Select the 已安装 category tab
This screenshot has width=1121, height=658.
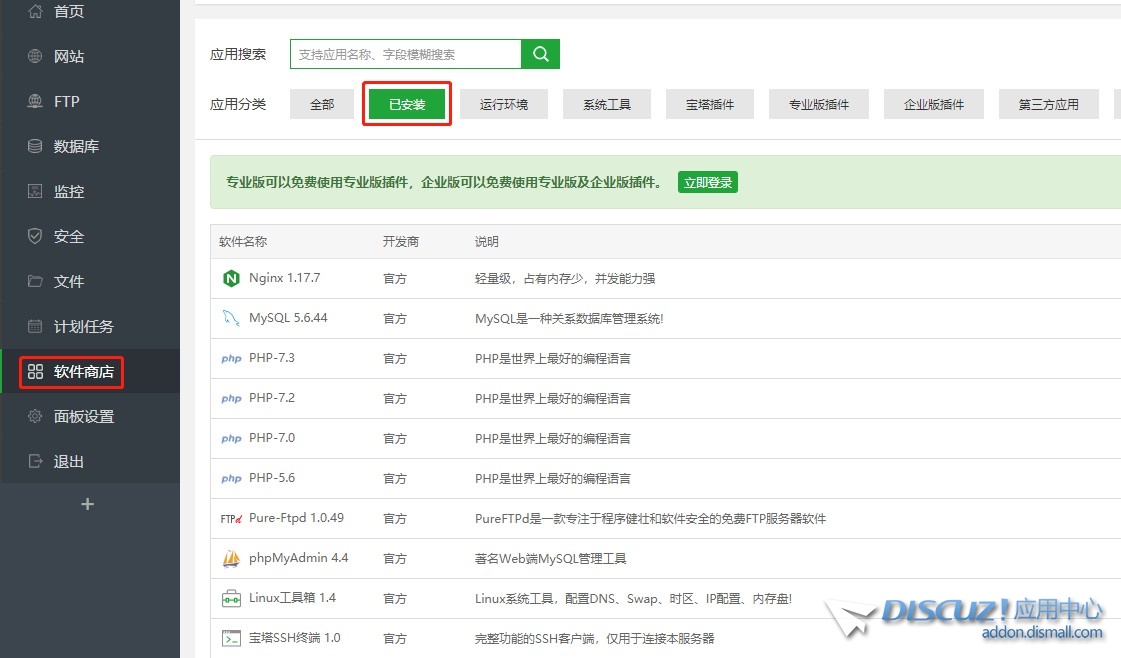[407, 104]
